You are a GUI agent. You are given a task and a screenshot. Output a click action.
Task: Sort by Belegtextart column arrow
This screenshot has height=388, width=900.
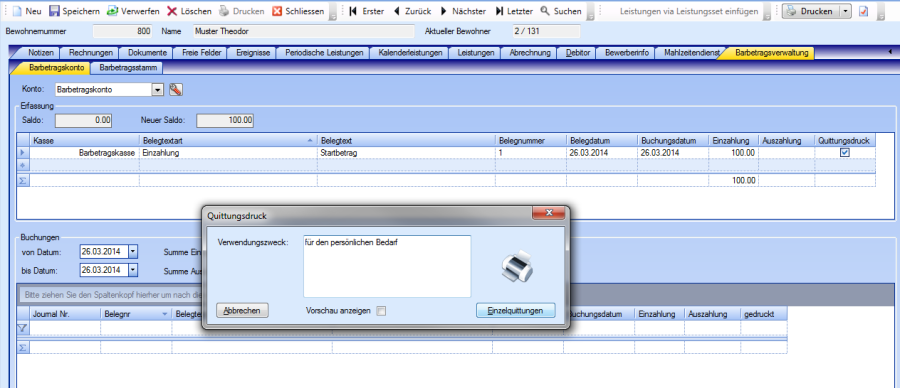[x=310, y=140]
